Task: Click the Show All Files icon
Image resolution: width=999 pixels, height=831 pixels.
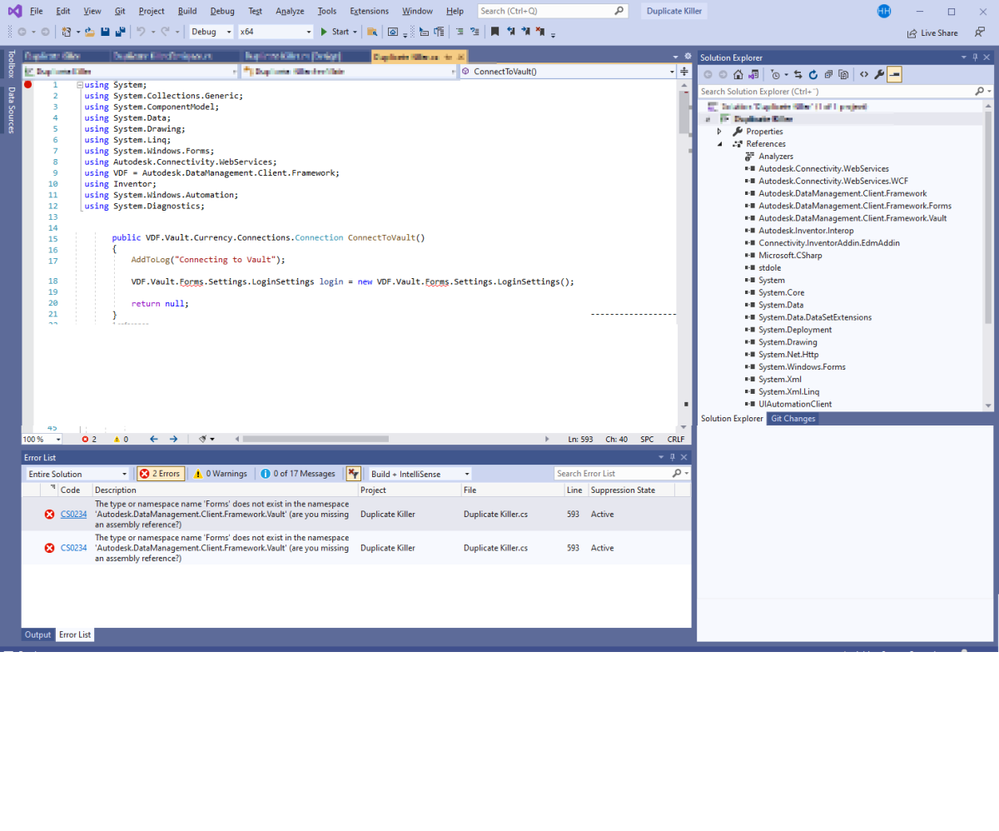Action: [844, 75]
